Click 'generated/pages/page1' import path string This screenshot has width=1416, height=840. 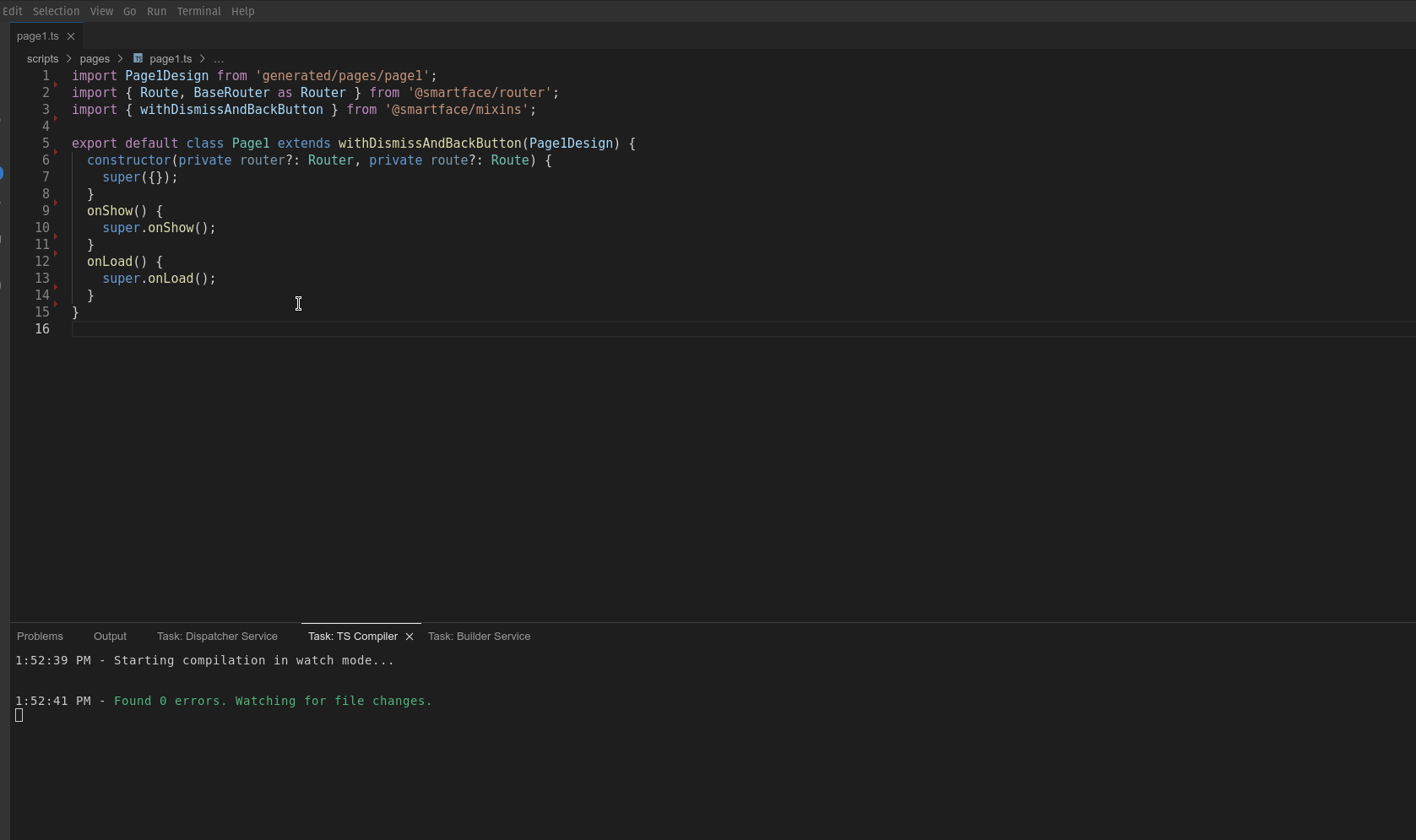342,76
